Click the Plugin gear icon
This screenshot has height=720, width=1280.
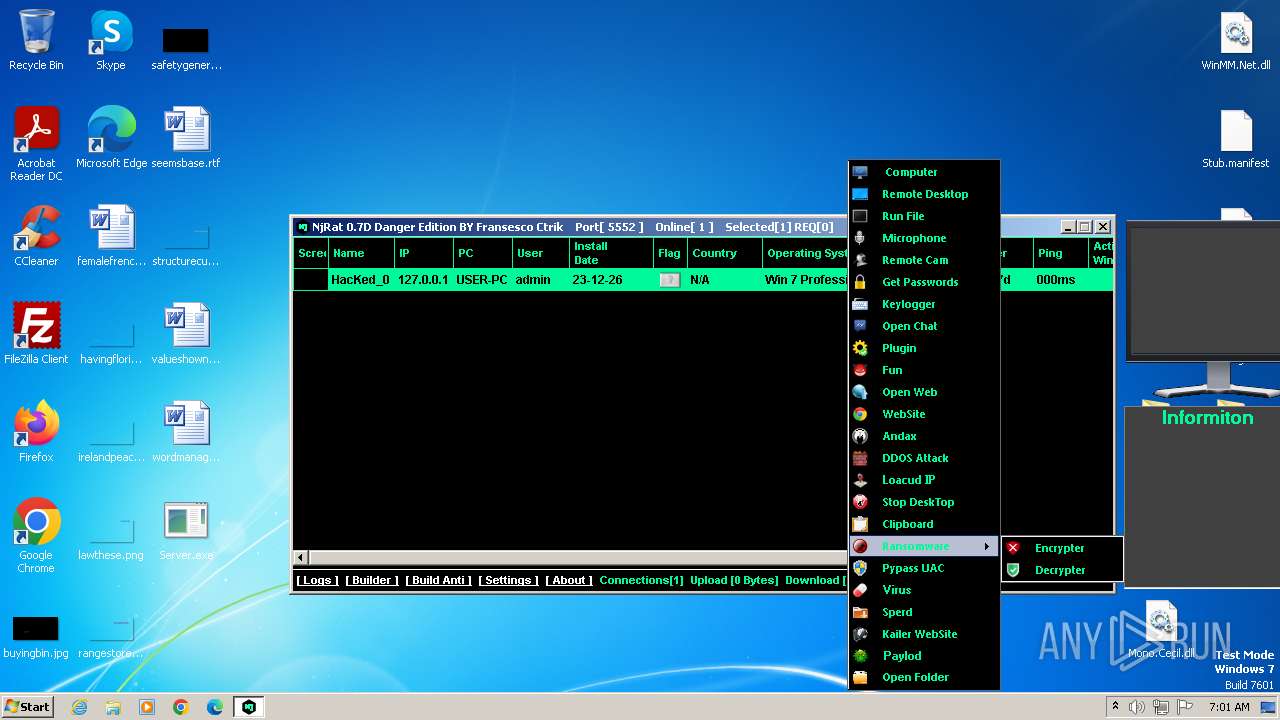860,348
